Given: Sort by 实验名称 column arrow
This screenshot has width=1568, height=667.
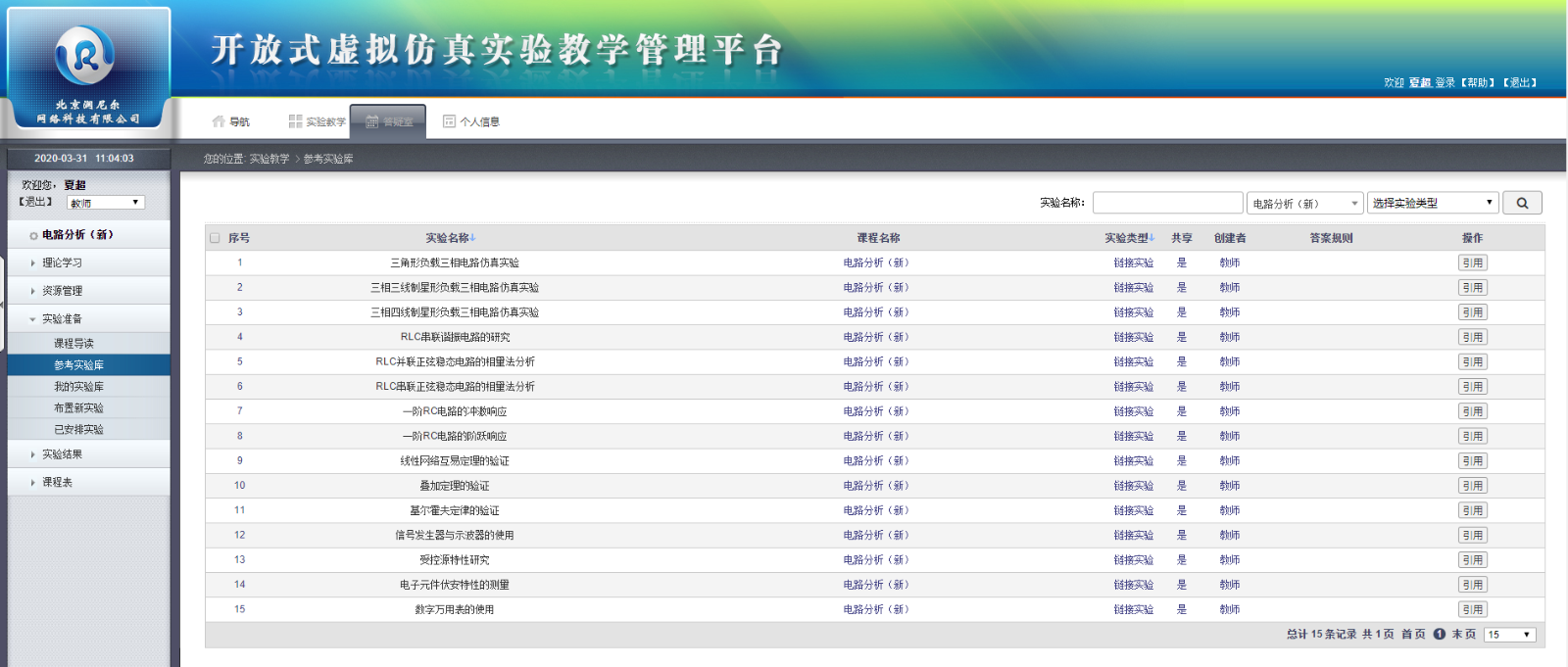Looking at the screenshot, I should coord(472,238).
